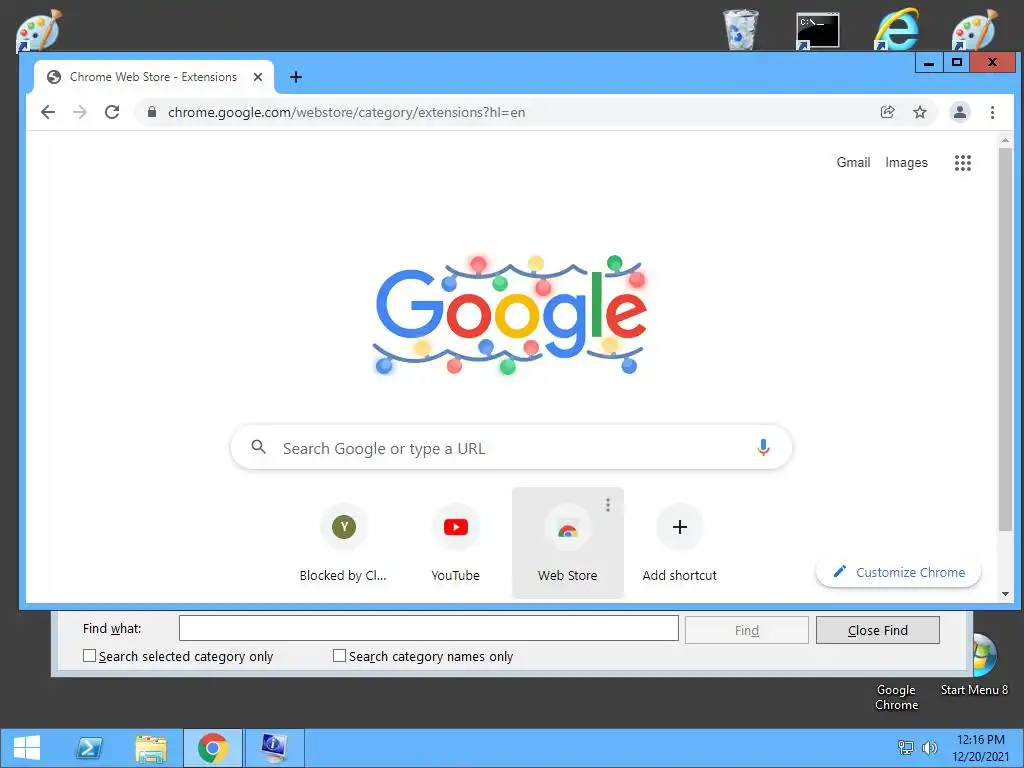Open the Chrome three-dot menu
Viewport: 1024px width, 768px height.
[992, 112]
